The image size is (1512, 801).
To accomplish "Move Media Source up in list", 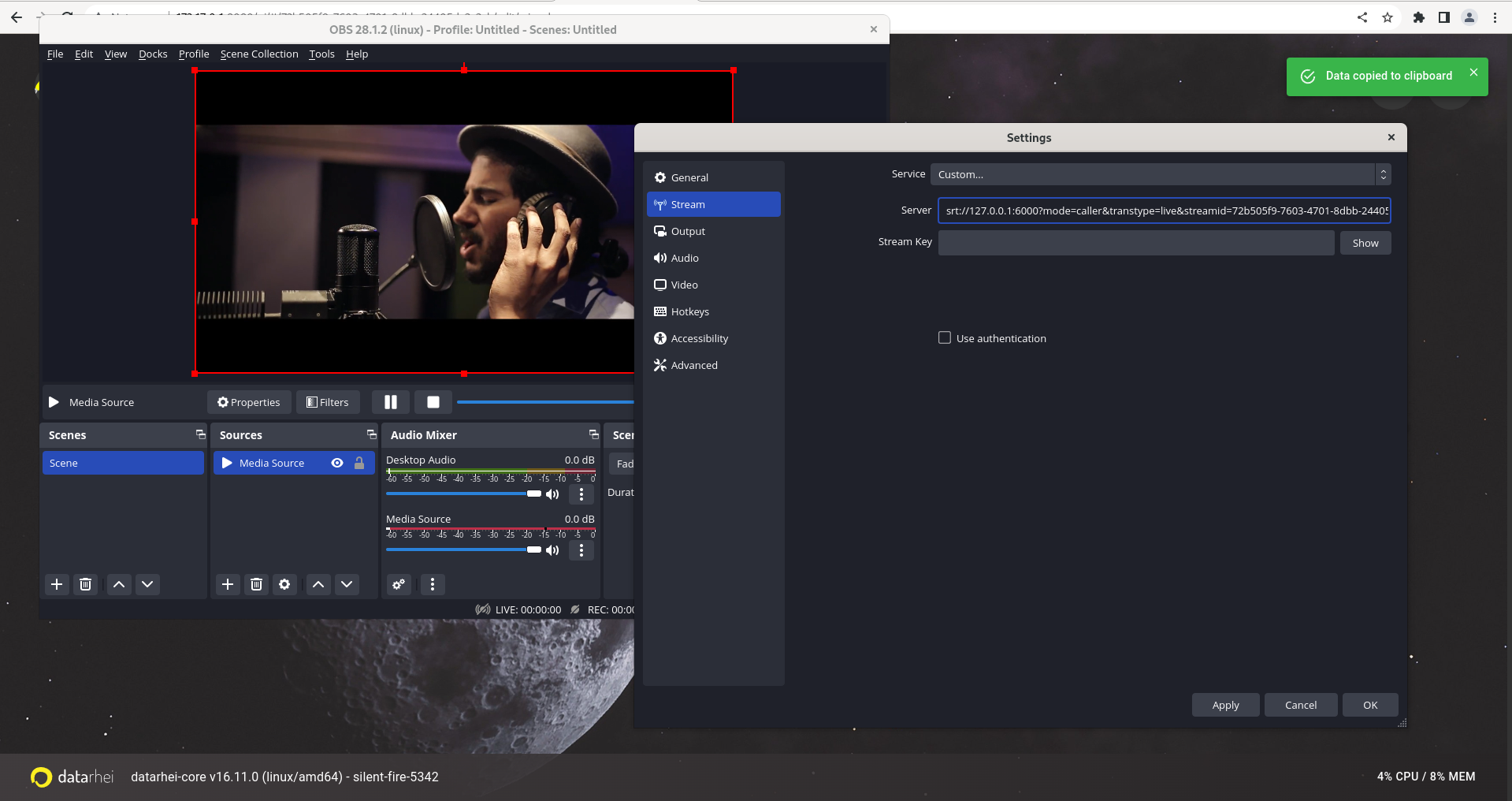I will [318, 584].
